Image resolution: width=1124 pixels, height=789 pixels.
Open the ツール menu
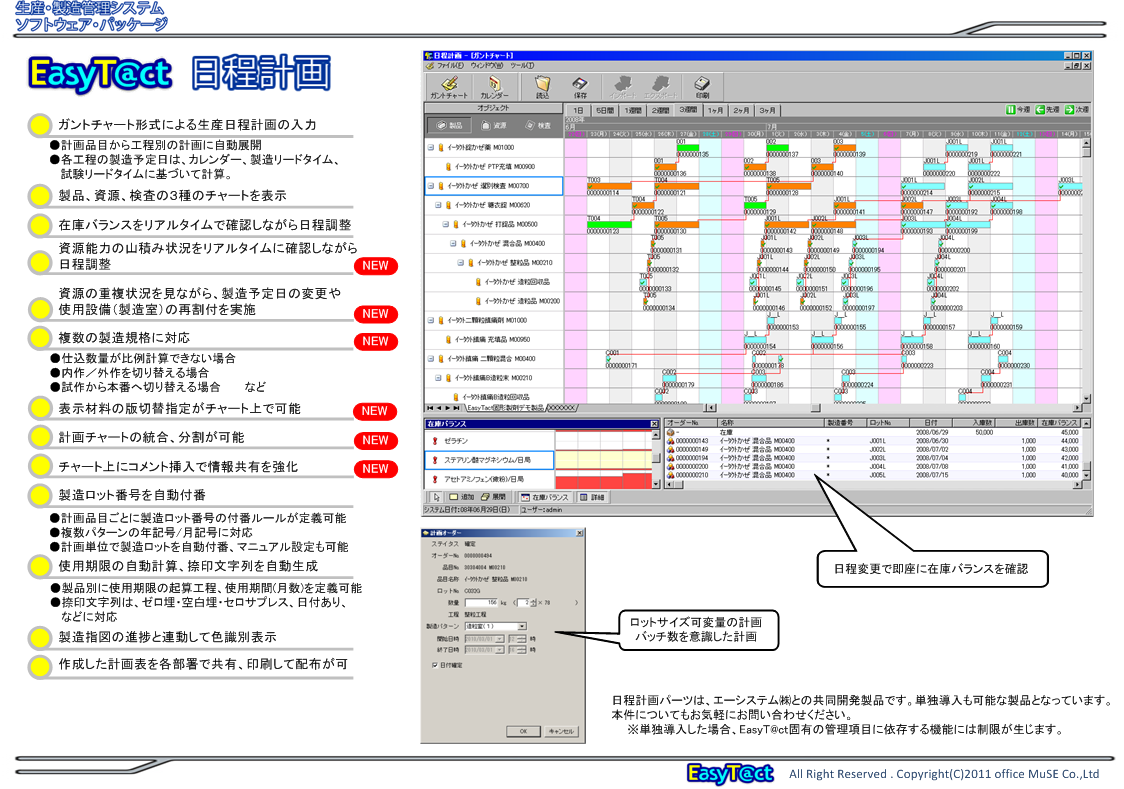coord(522,65)
